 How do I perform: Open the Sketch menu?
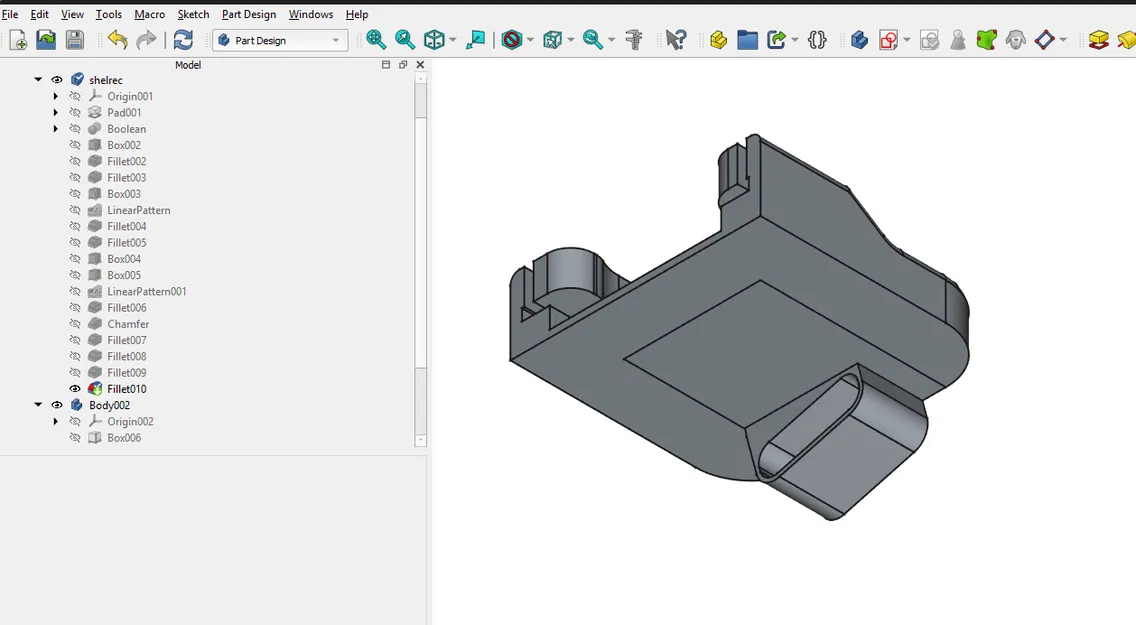[x=193, y=14]
